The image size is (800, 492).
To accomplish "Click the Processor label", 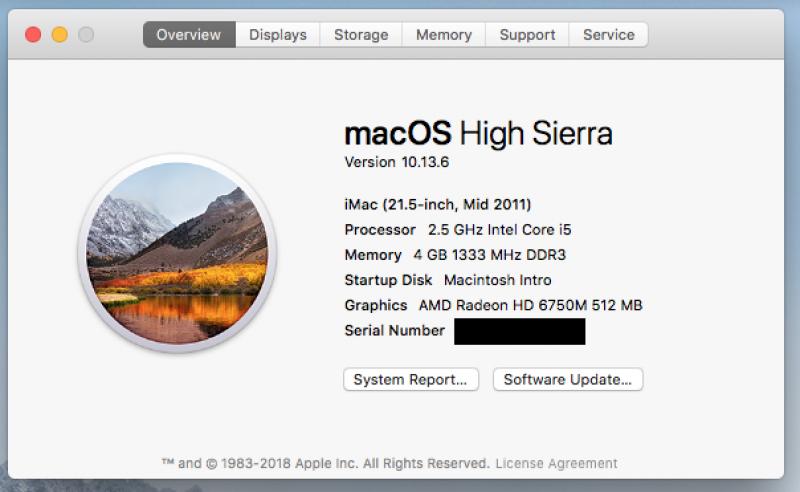I will coord(380,230).
